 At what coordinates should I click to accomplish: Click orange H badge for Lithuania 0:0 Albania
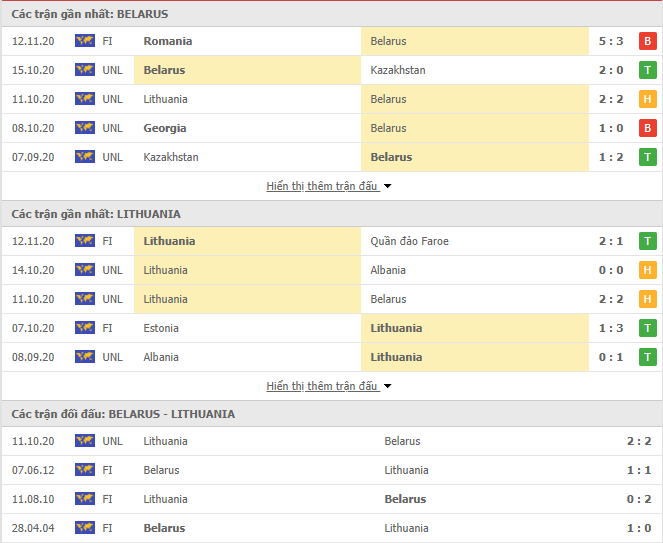647,270
